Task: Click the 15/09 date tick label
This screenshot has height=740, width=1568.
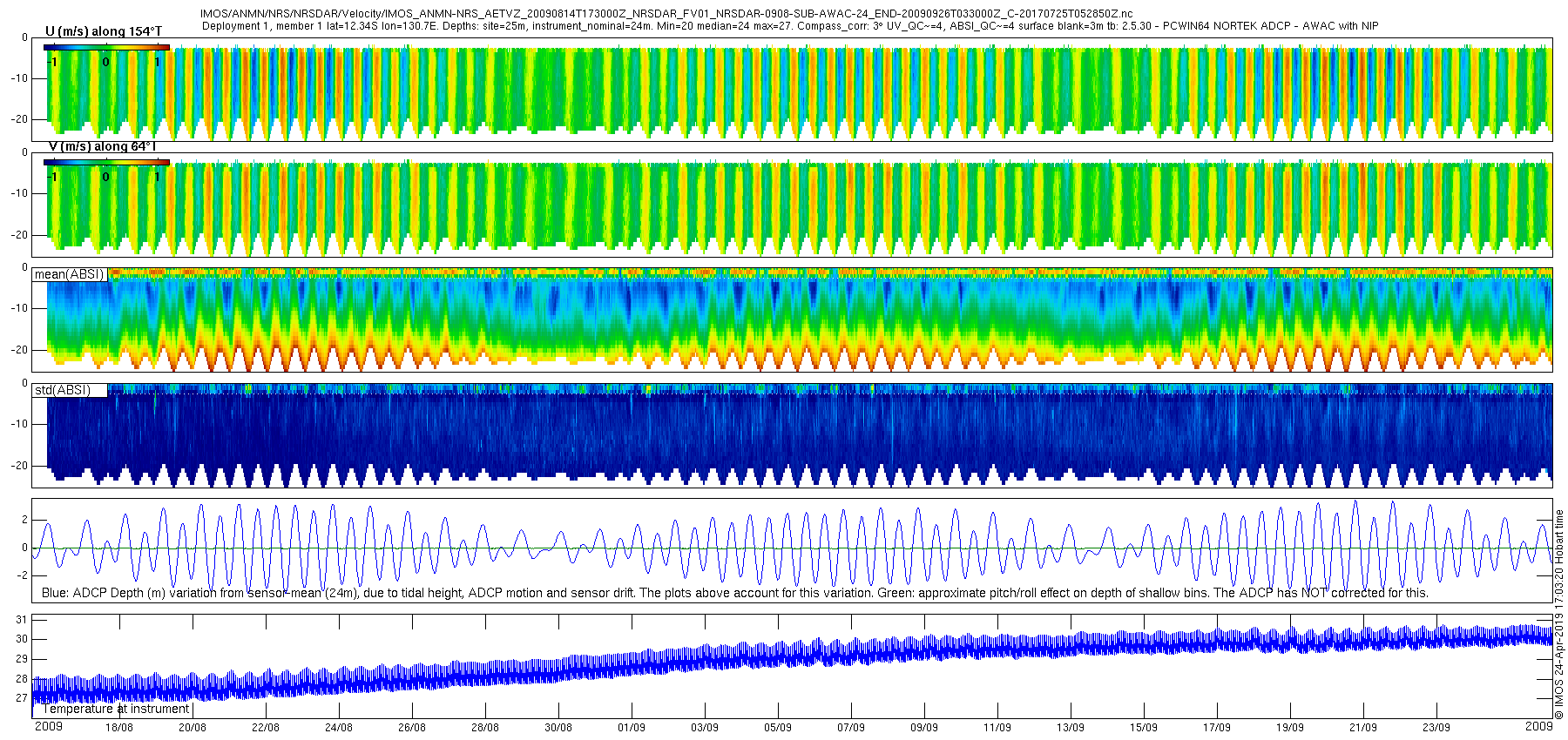Action: 1143,728
